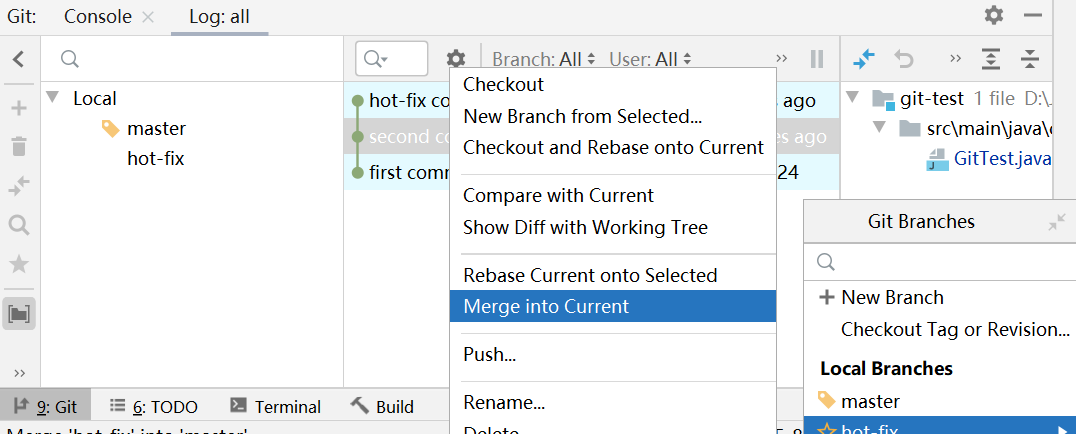
Task: Close the Console tab
Action: pos(148,17)
